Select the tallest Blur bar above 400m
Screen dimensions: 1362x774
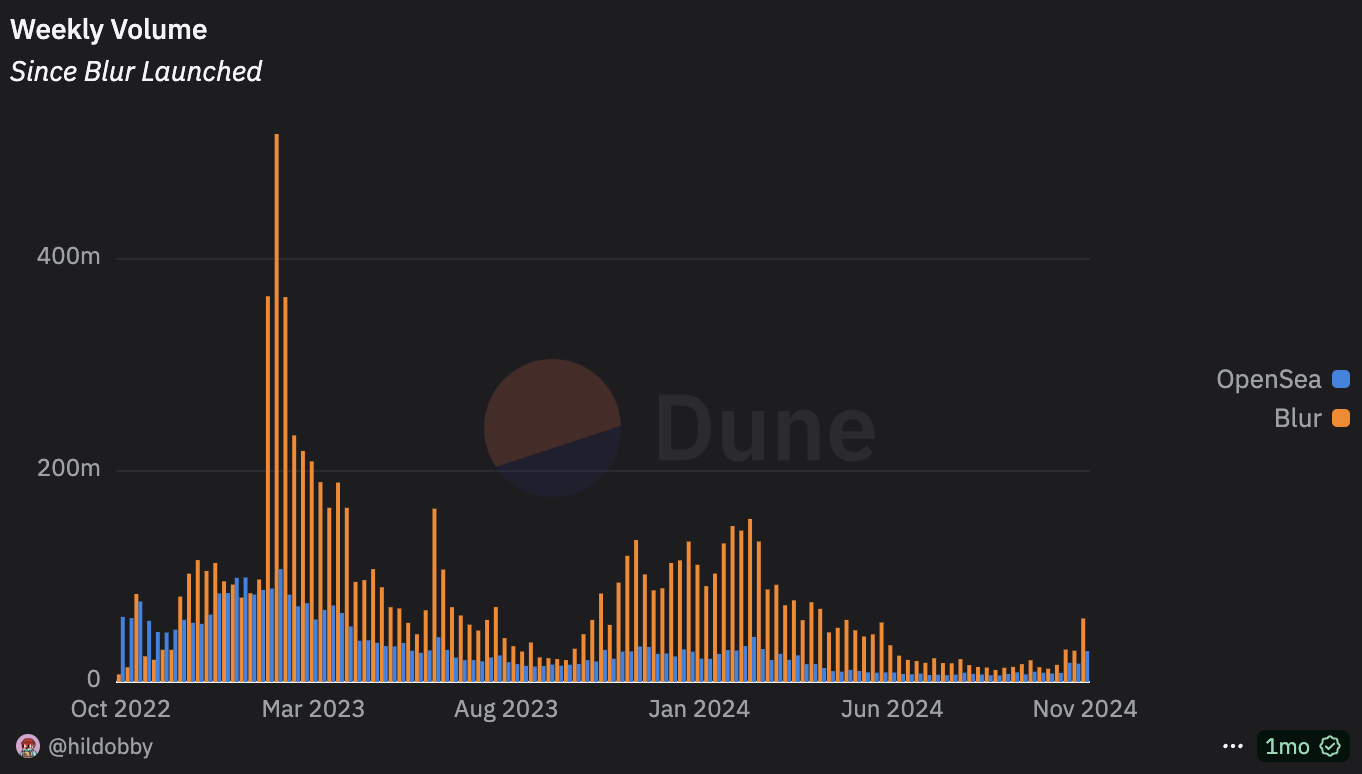click(x=276, y=408)
